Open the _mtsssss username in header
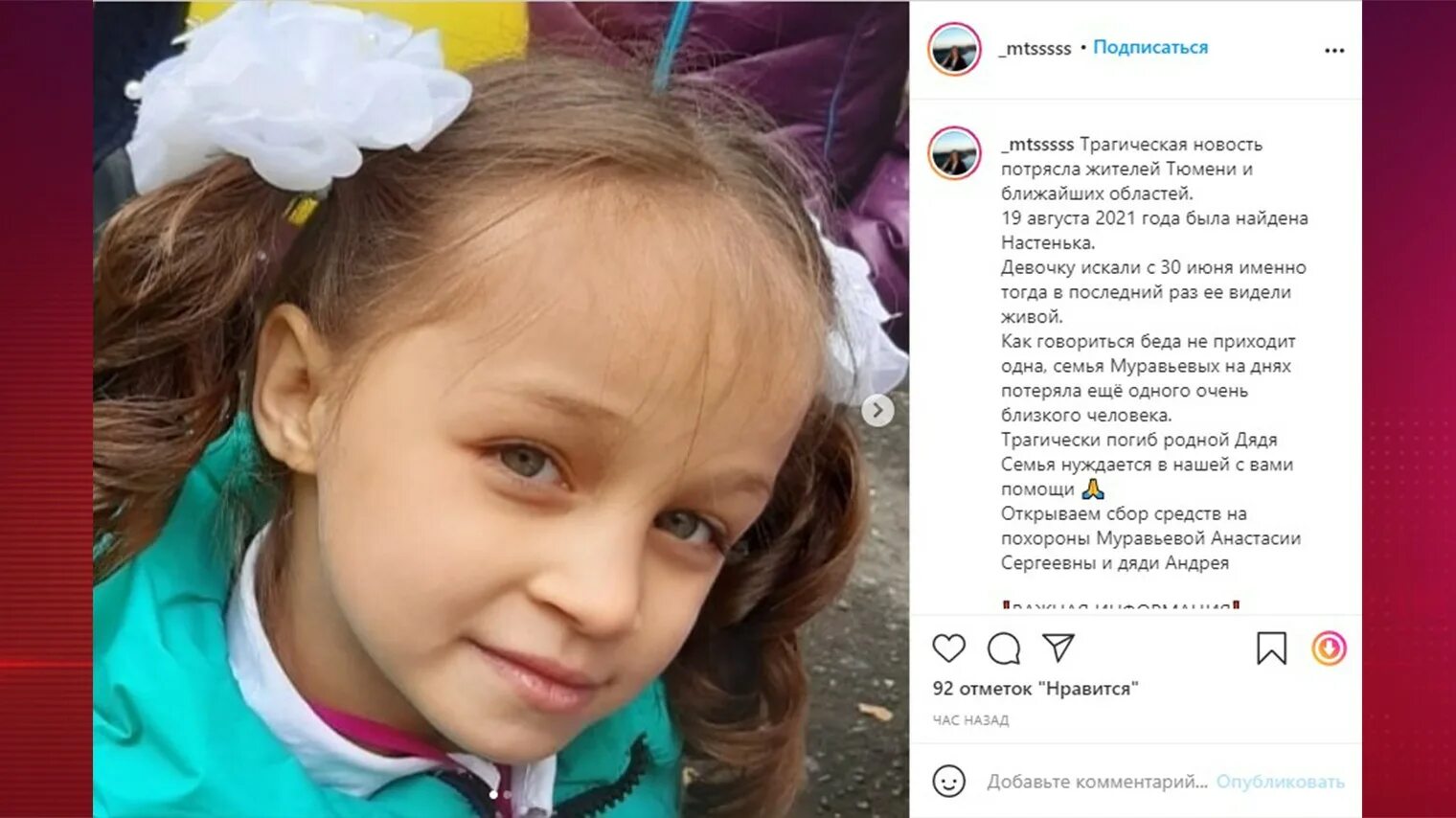Viewport: 1456px width, 818px height. coord(1035,48)
